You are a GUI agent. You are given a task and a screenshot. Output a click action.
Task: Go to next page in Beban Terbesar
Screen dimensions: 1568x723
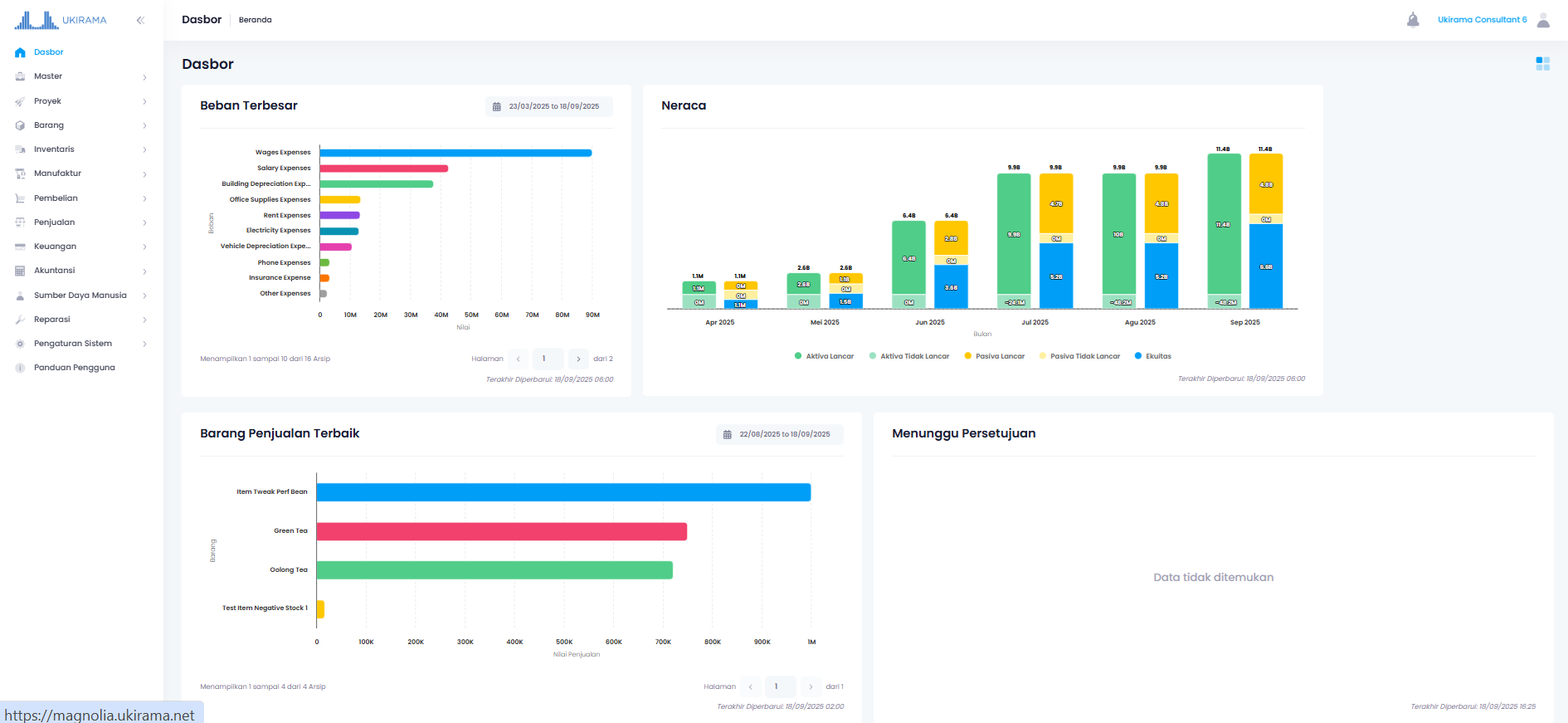pos(578,359)
